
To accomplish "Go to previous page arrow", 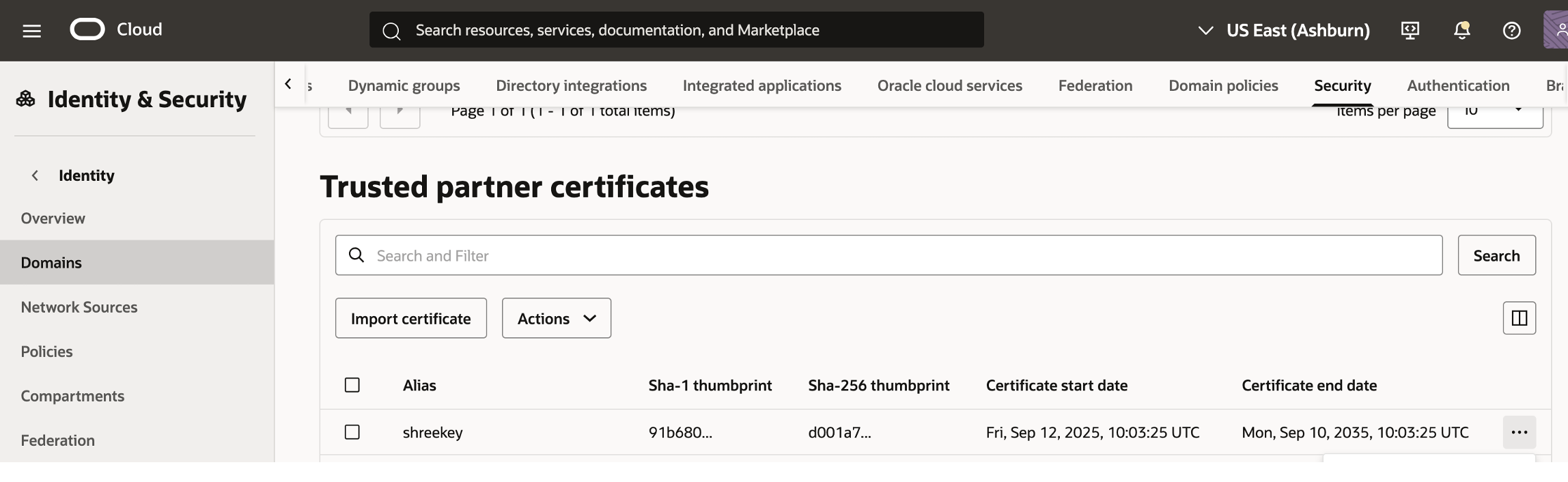I will (348, 114).
